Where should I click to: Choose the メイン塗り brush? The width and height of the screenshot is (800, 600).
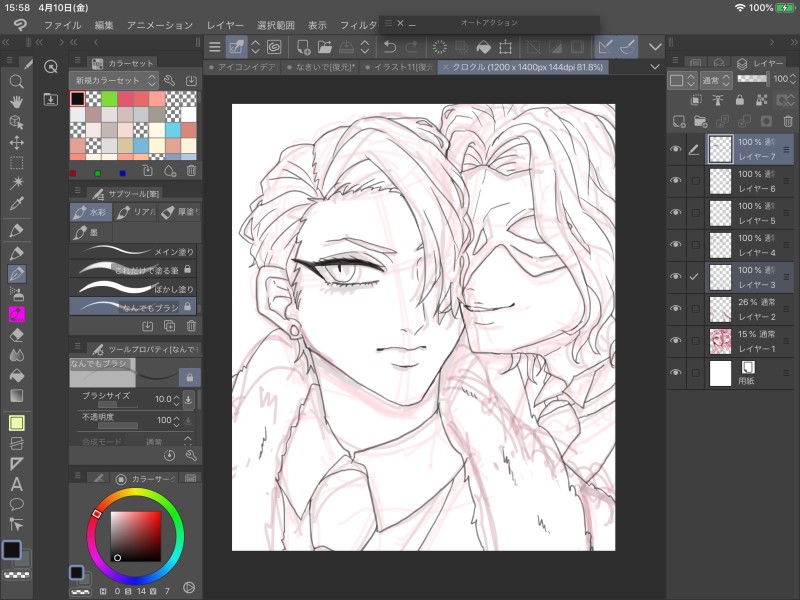133,251
